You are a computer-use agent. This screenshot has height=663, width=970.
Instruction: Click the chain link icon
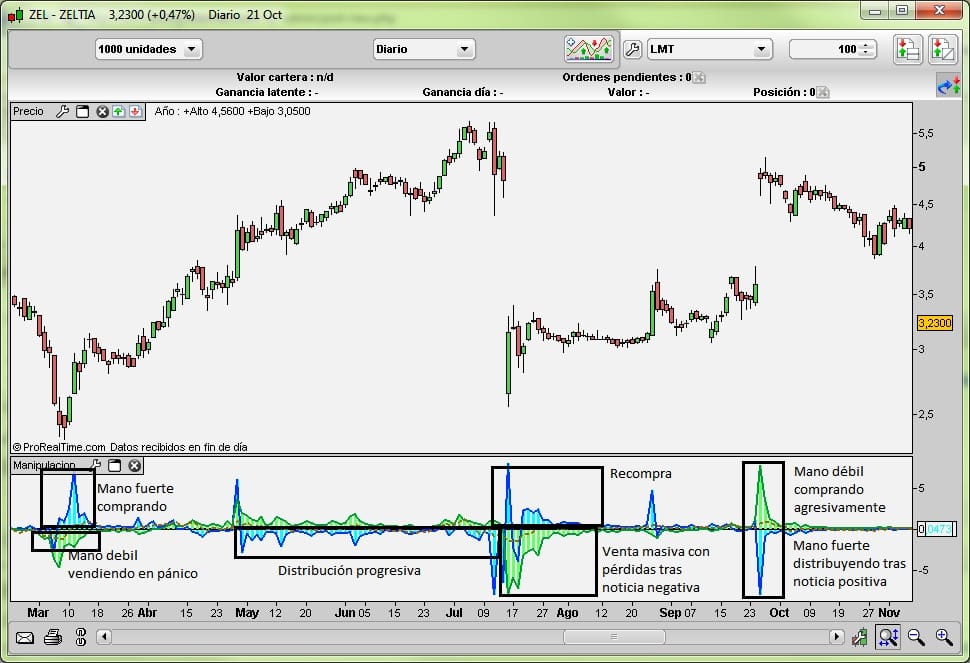[81, 636]
